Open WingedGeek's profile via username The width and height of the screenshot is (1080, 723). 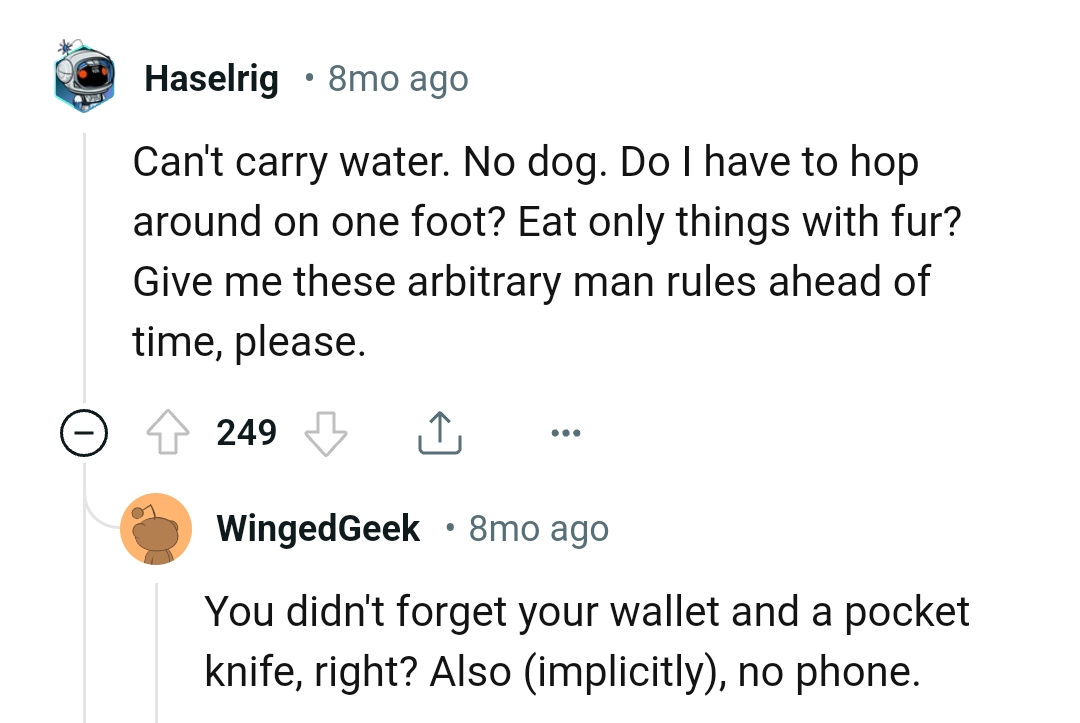[318, 528]
